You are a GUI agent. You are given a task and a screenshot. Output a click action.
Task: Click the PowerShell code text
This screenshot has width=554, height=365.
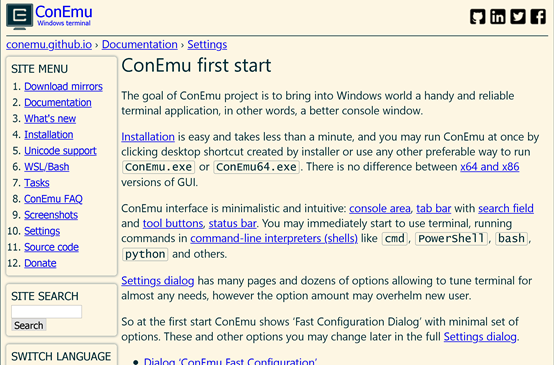tap(451, 239)
